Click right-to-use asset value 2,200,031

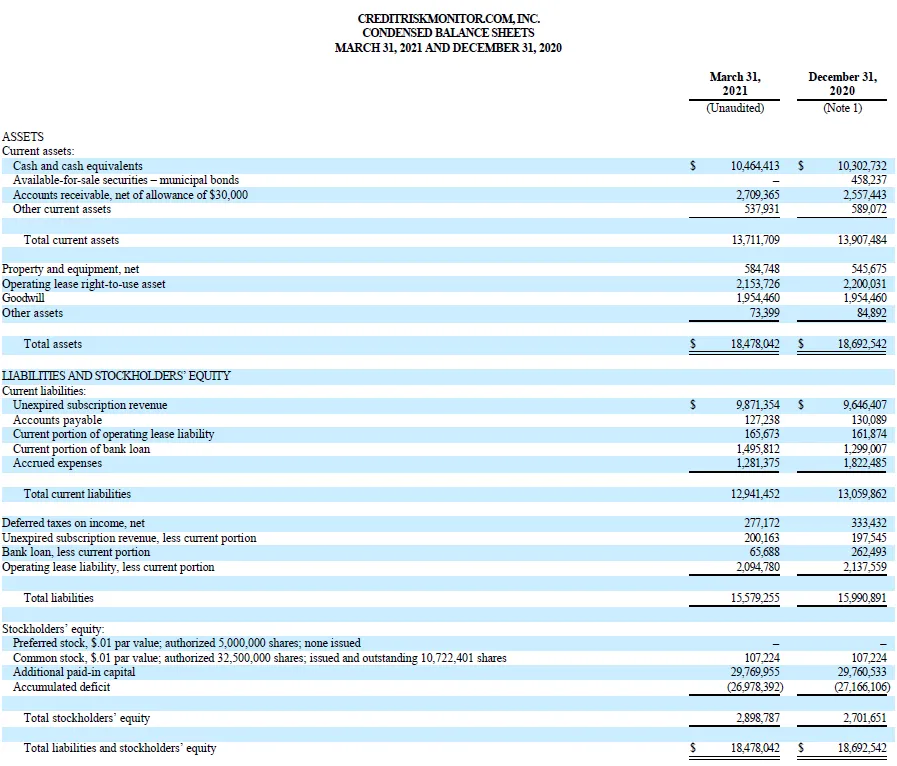pyautogui.click(x=865, y=284)
